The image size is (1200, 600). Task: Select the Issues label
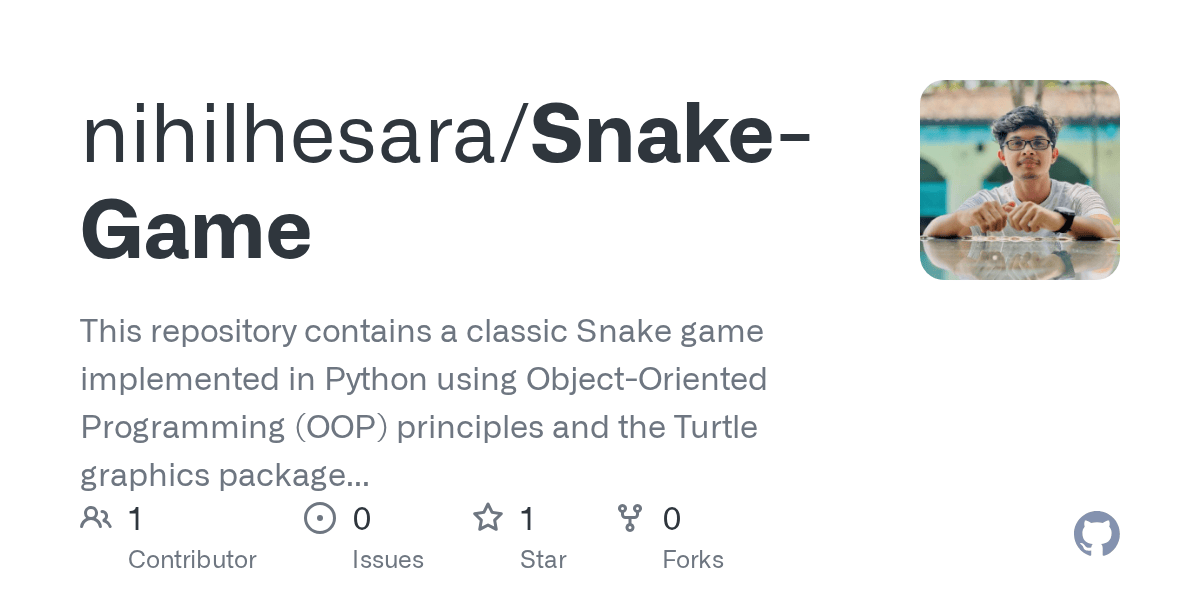point(388,560)
